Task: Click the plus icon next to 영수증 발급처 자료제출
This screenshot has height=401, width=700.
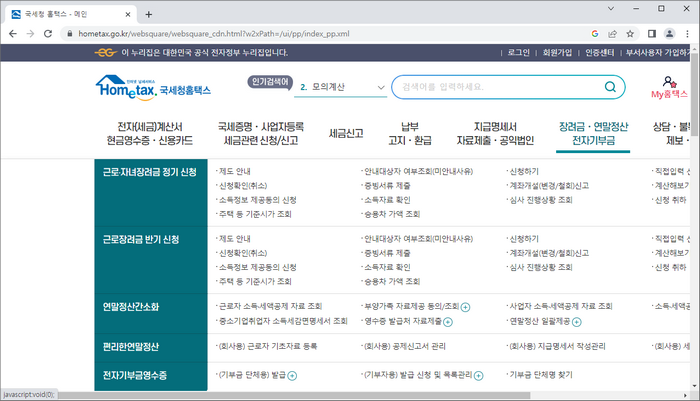Action: [448, 322]
